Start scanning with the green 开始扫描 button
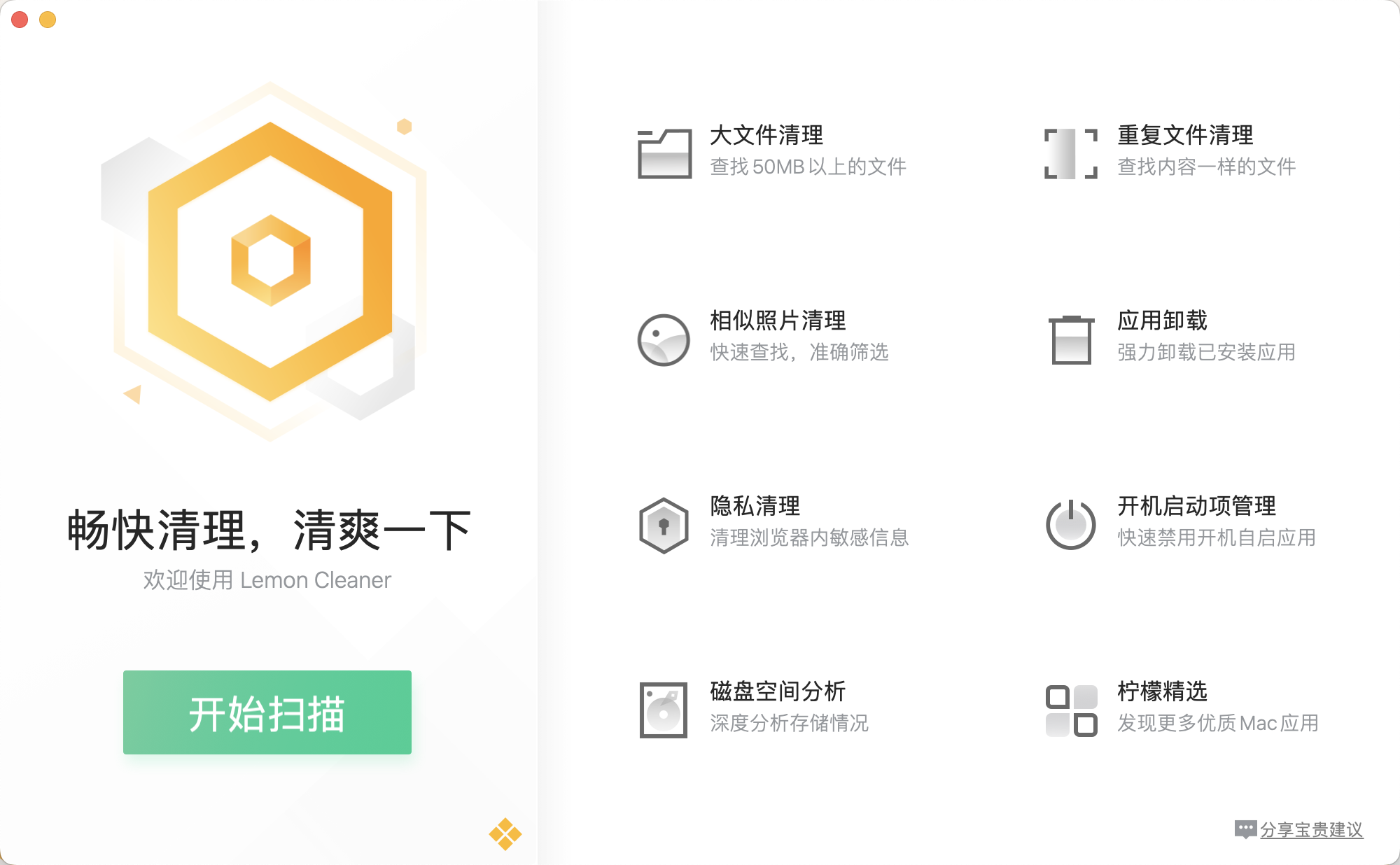Image resolution: width=1400 pixels, height=865 pixels. (267, 712)
